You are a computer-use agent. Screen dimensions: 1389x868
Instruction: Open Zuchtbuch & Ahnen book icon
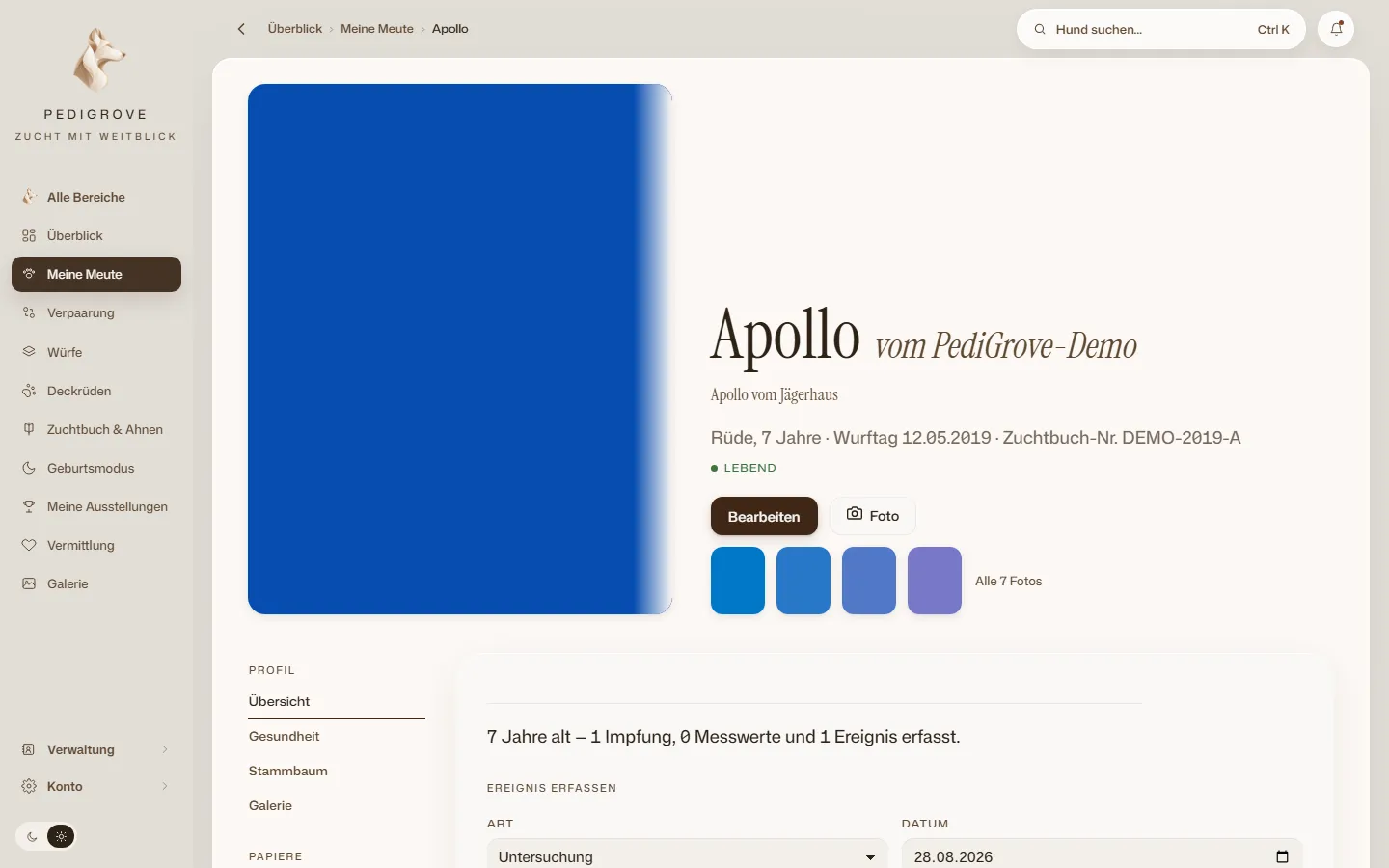point(29,429)
